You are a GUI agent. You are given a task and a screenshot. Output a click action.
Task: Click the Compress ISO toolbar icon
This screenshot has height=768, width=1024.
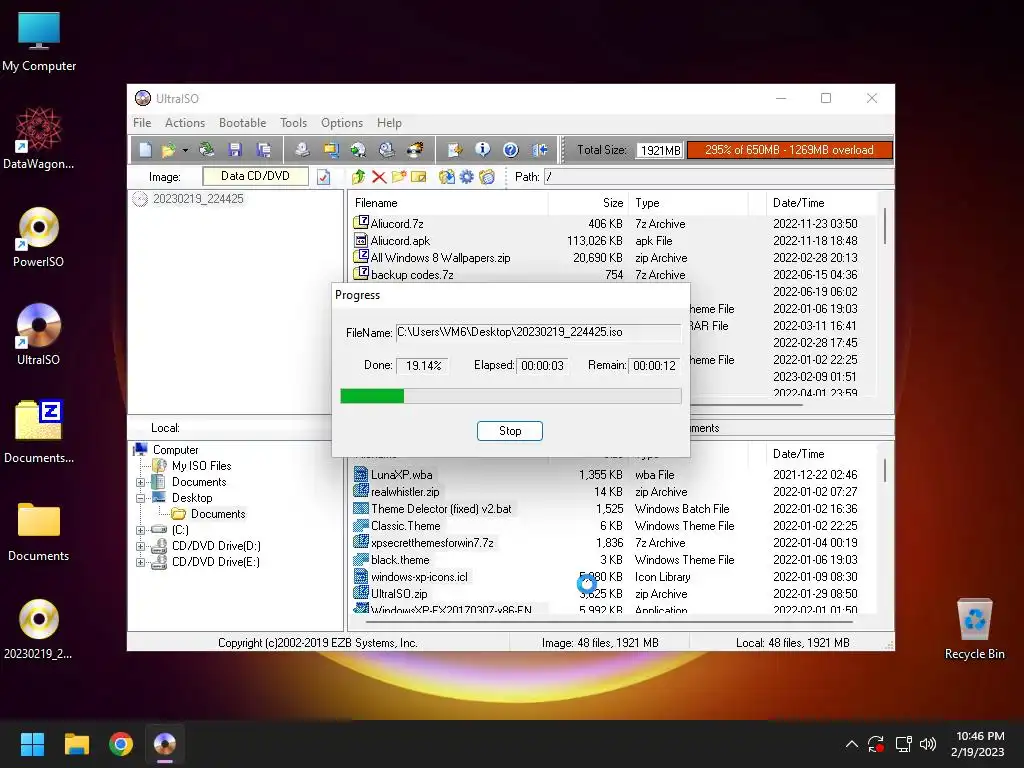point(330,150)
